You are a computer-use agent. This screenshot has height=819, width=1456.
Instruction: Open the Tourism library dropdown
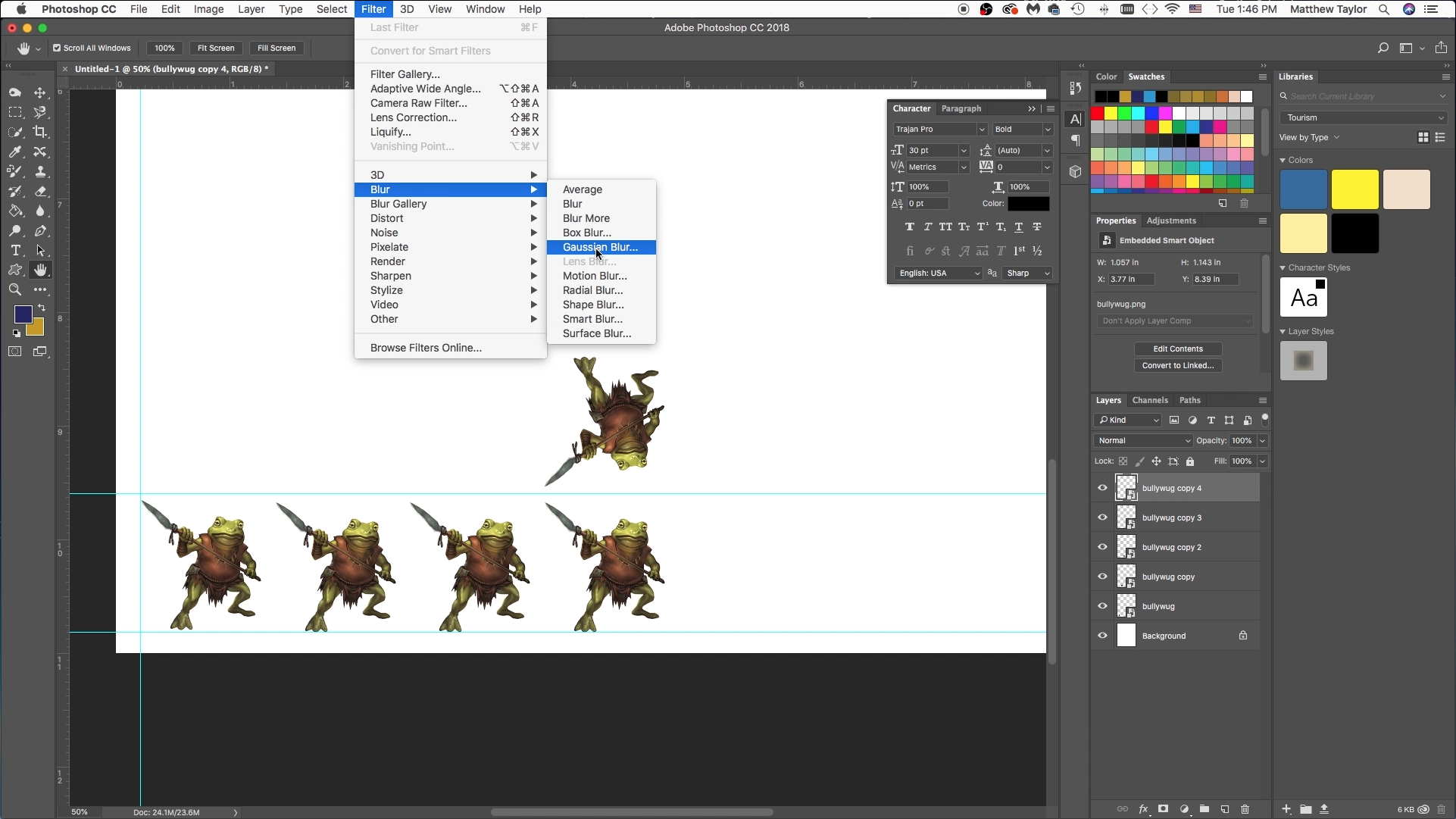click(1364, 117)
